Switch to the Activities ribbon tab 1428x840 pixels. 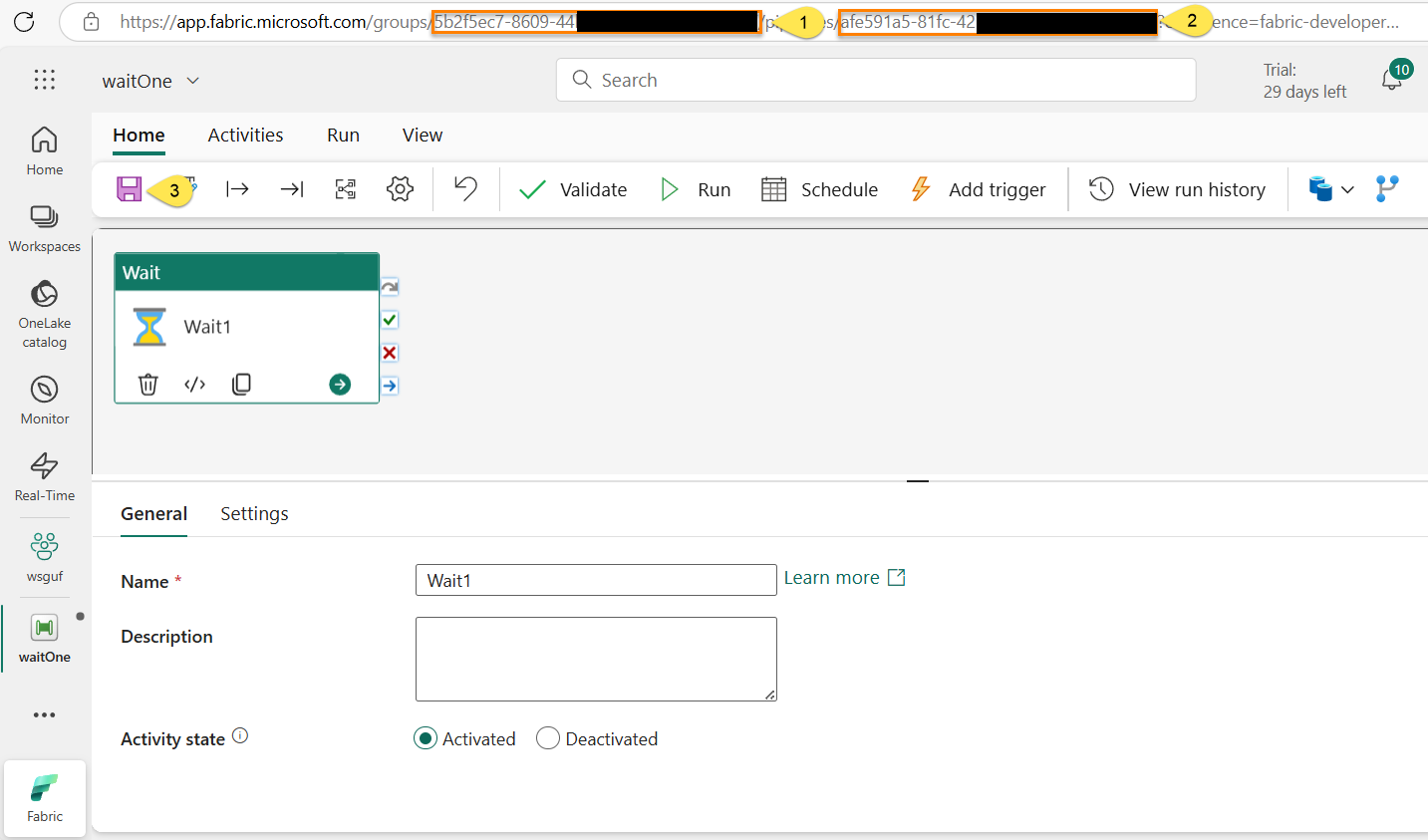245,136
